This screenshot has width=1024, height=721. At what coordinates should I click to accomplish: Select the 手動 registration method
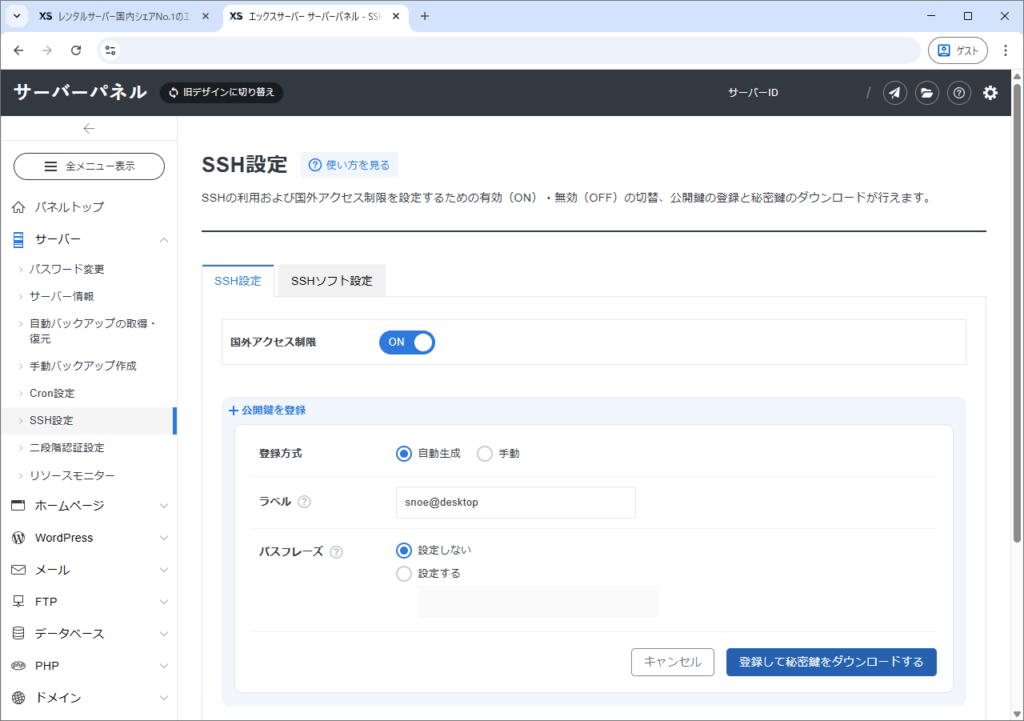click(x=486, y=453)
